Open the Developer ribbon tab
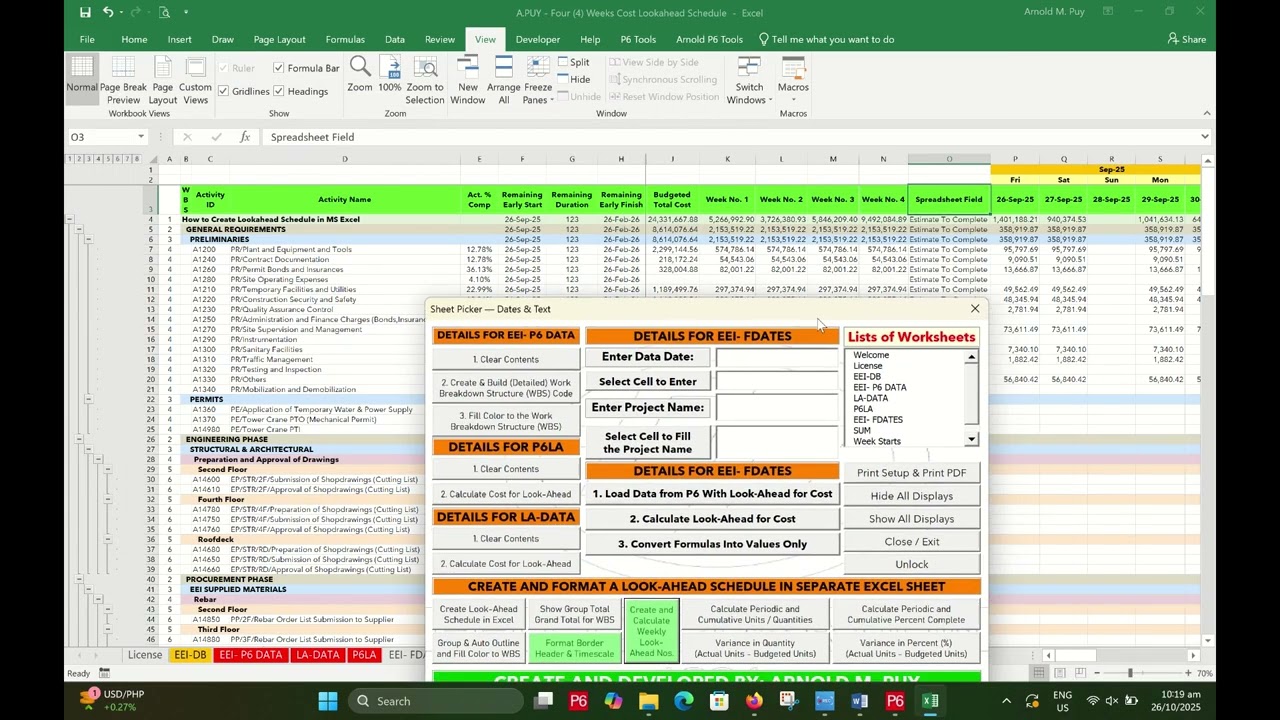This screenshot has height=720, width=1280. tap(538, 39)
